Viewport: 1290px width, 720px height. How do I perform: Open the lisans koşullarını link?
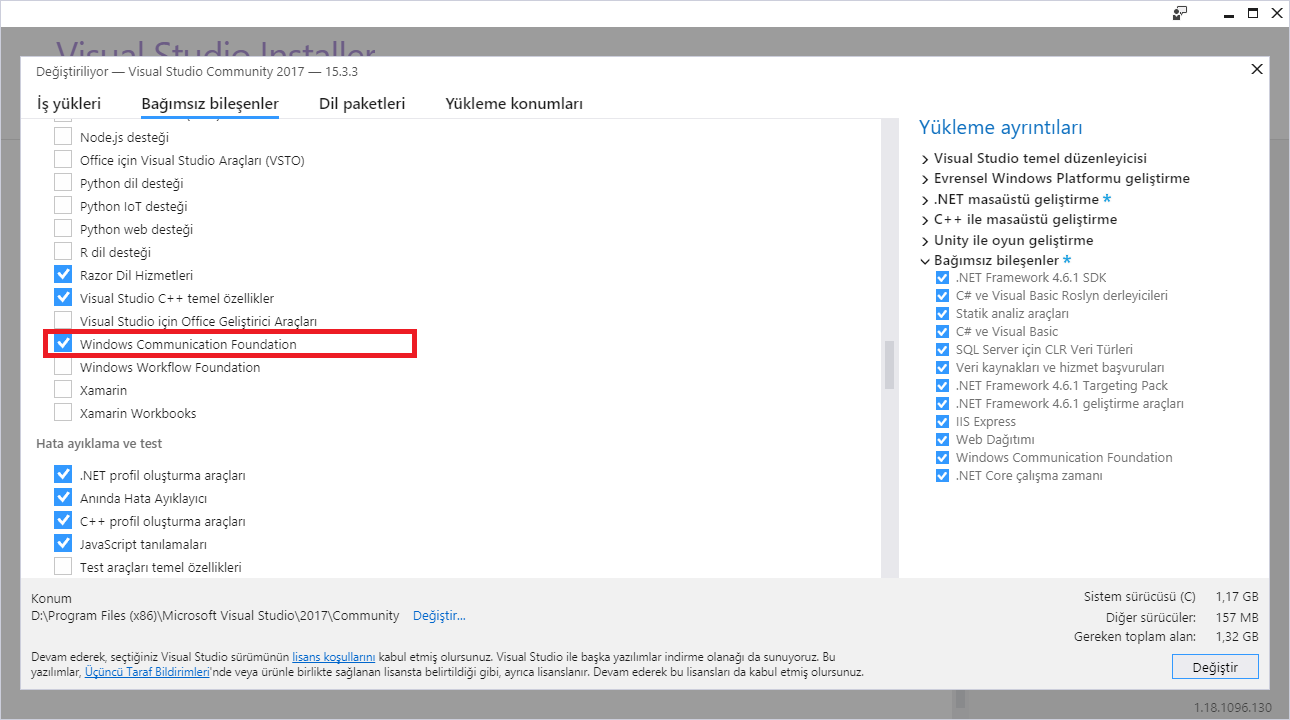tap(334, 658)
